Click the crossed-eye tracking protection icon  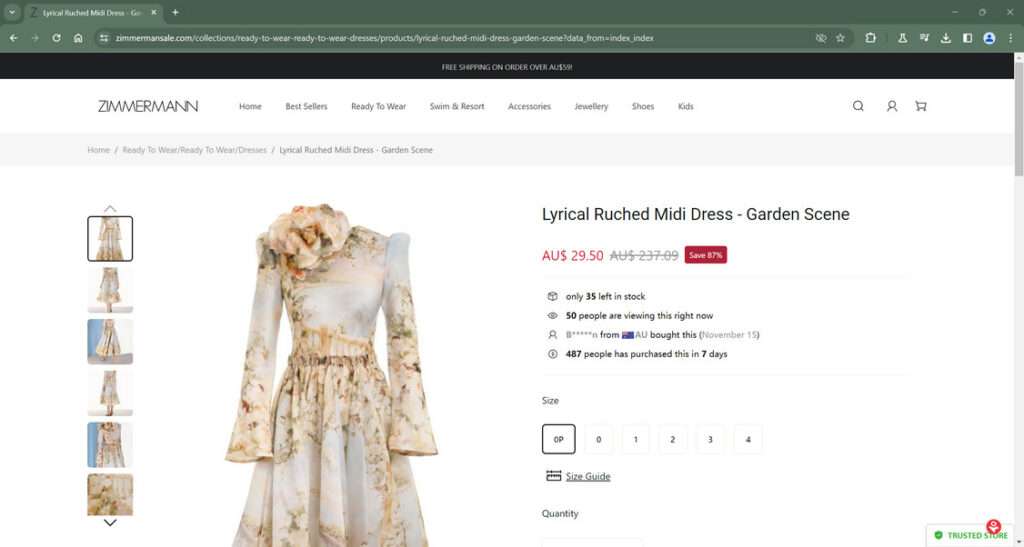(821, 38)
